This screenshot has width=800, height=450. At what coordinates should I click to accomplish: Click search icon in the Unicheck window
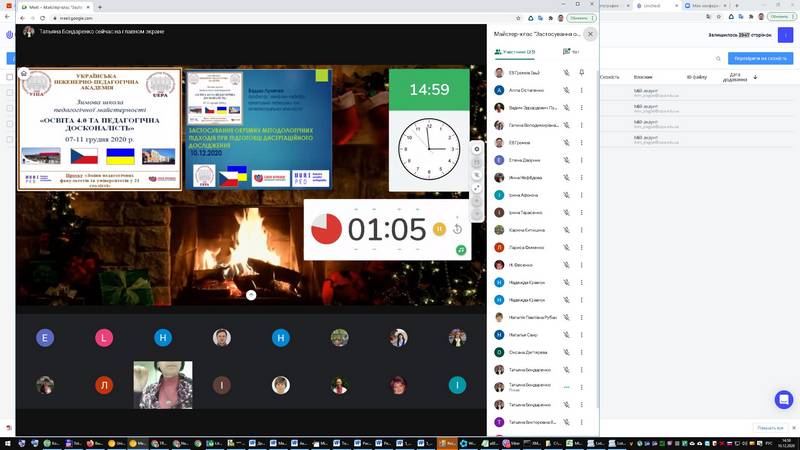718,59
